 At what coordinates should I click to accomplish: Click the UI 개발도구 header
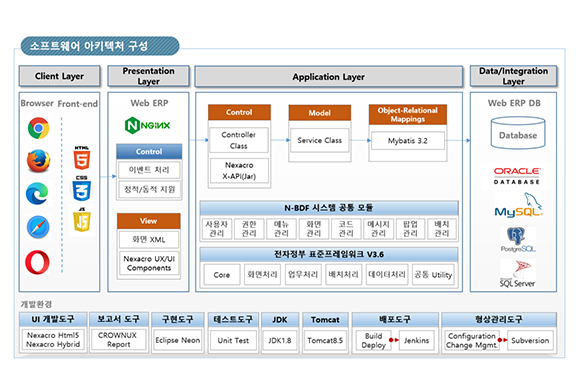pos(53,320)
